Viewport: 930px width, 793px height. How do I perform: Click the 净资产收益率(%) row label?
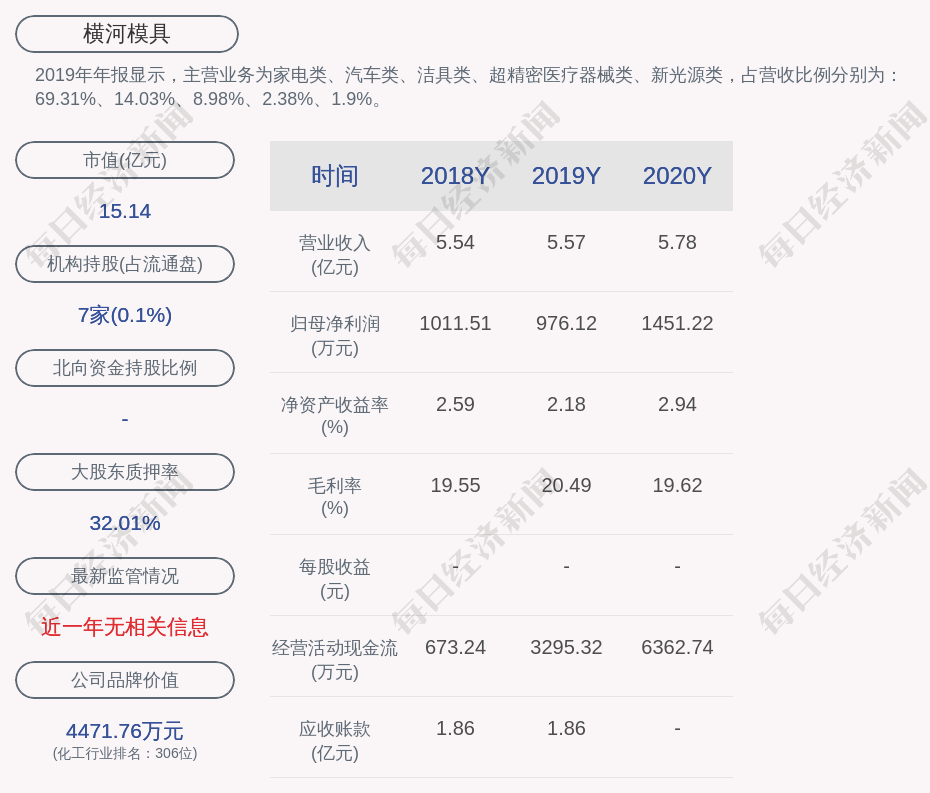[x=335, y=416]
